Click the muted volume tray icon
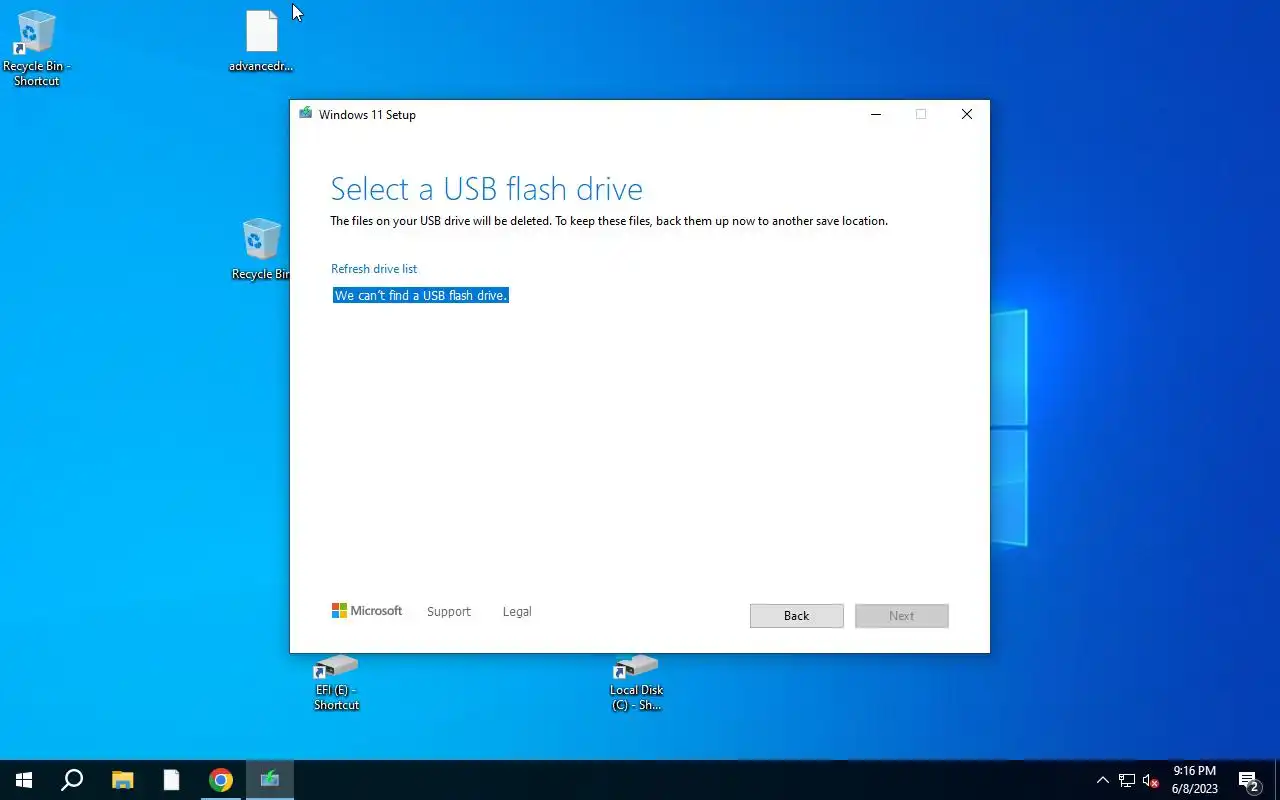 (1151, 780)
